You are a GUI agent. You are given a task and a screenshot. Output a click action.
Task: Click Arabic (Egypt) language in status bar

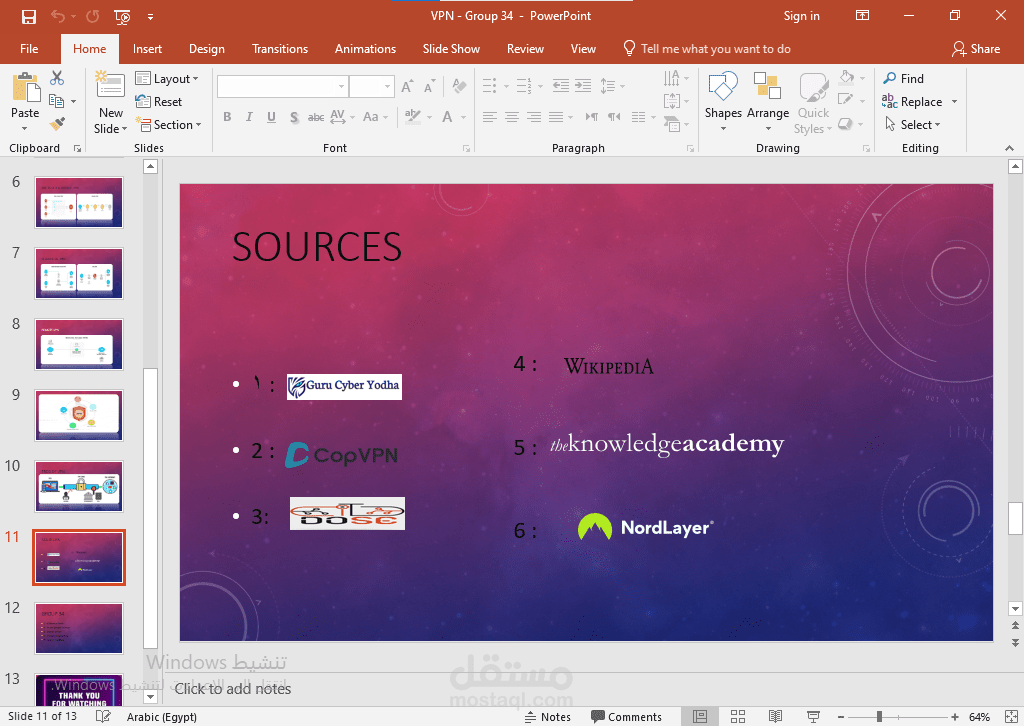[162, 717]
